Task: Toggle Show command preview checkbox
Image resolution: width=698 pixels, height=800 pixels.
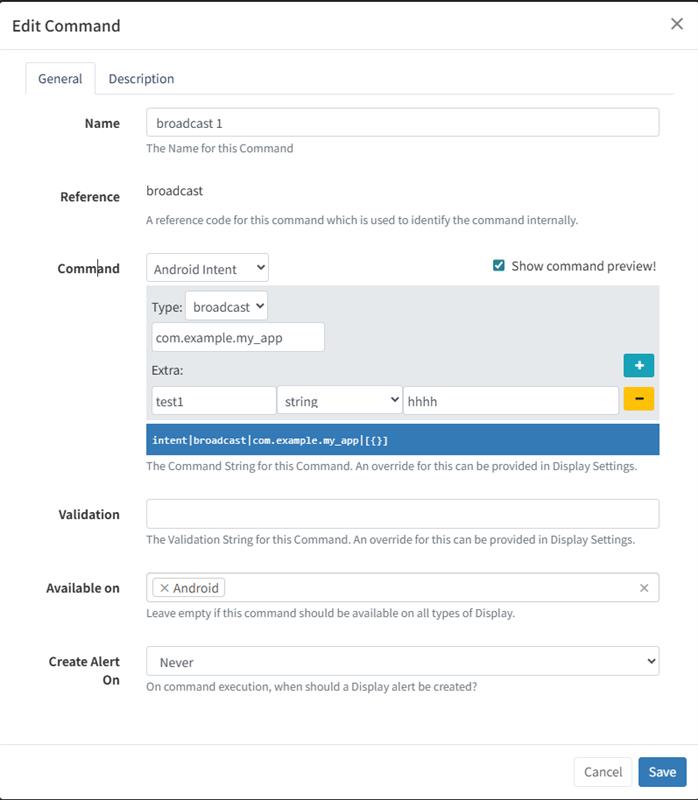Action: tap(499, 266)
